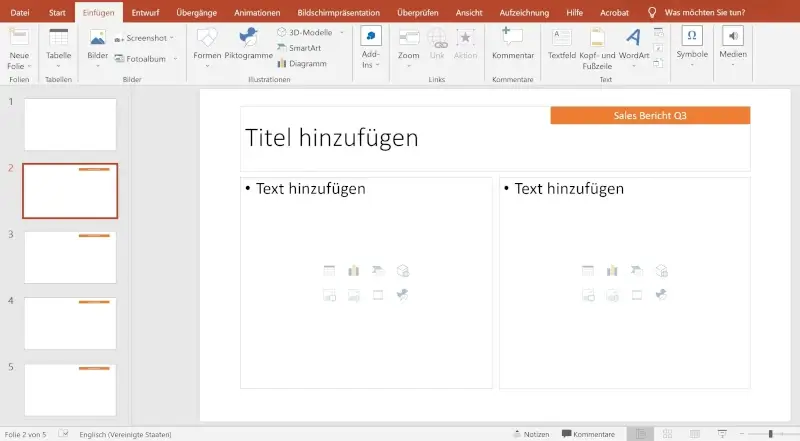
Task: Expand the Add-Ins dropdown arrow
Action: point(378,65)
